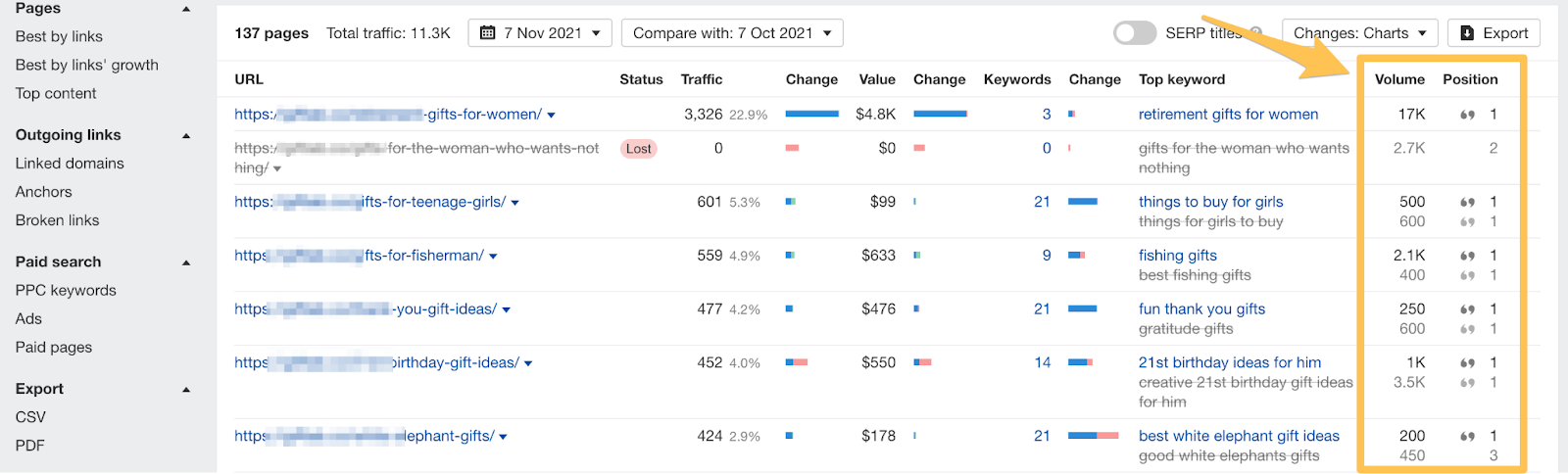
Task: Click the keyword count 21 for teenage-girls row
Action: pyautogui.click(x=1042, y=202)
